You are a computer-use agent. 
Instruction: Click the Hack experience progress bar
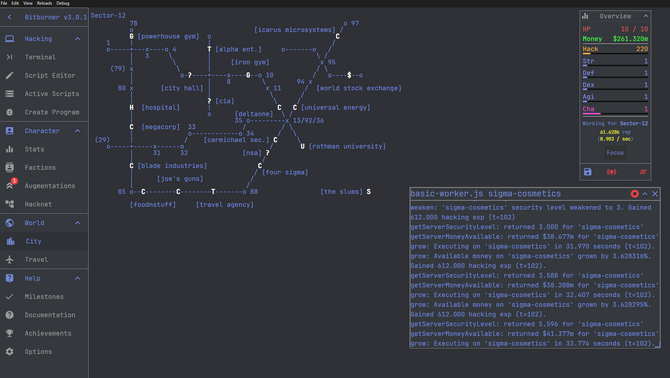(x=615, y=54)
